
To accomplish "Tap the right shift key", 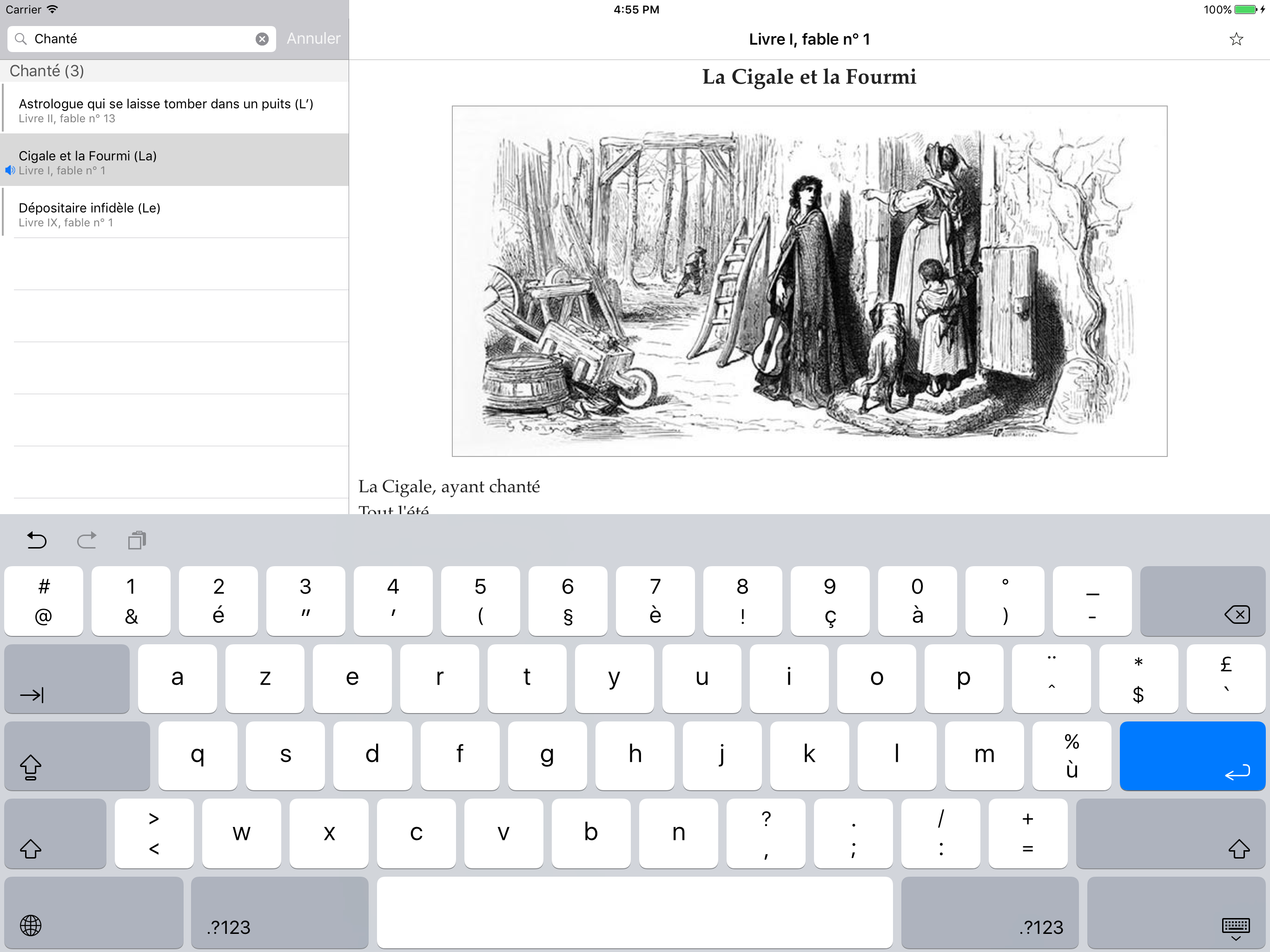I will (1171, 833).
